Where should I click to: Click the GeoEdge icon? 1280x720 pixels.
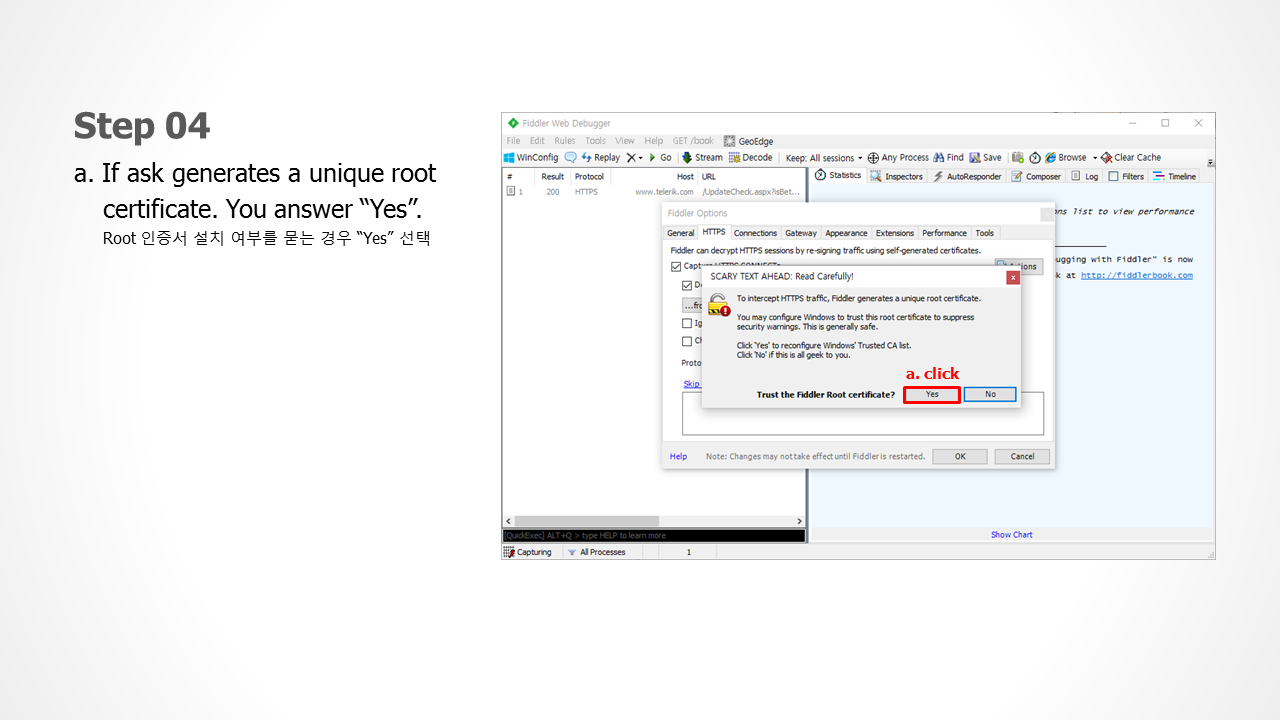coord(730,141)
